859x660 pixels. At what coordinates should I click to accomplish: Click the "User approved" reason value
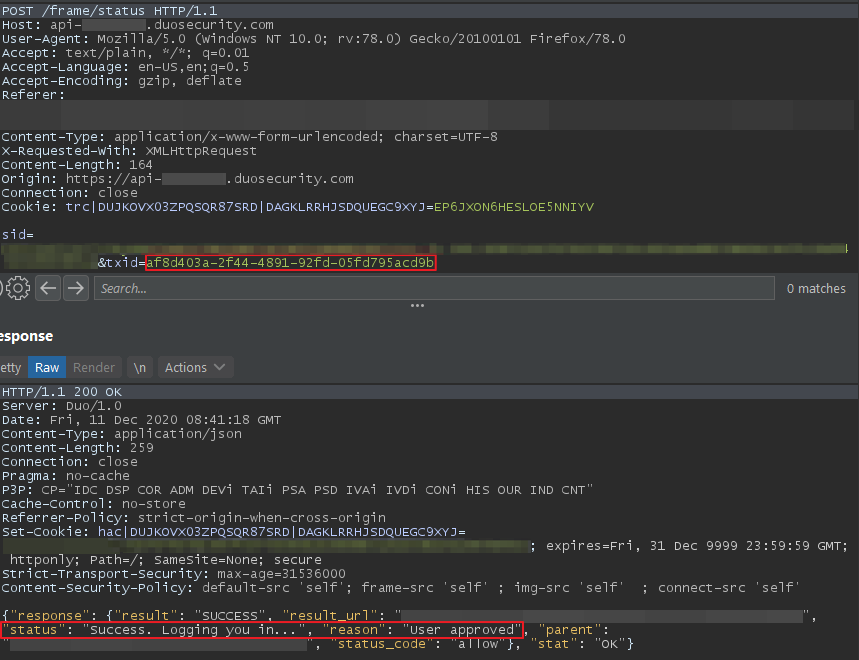coord(463,629)
